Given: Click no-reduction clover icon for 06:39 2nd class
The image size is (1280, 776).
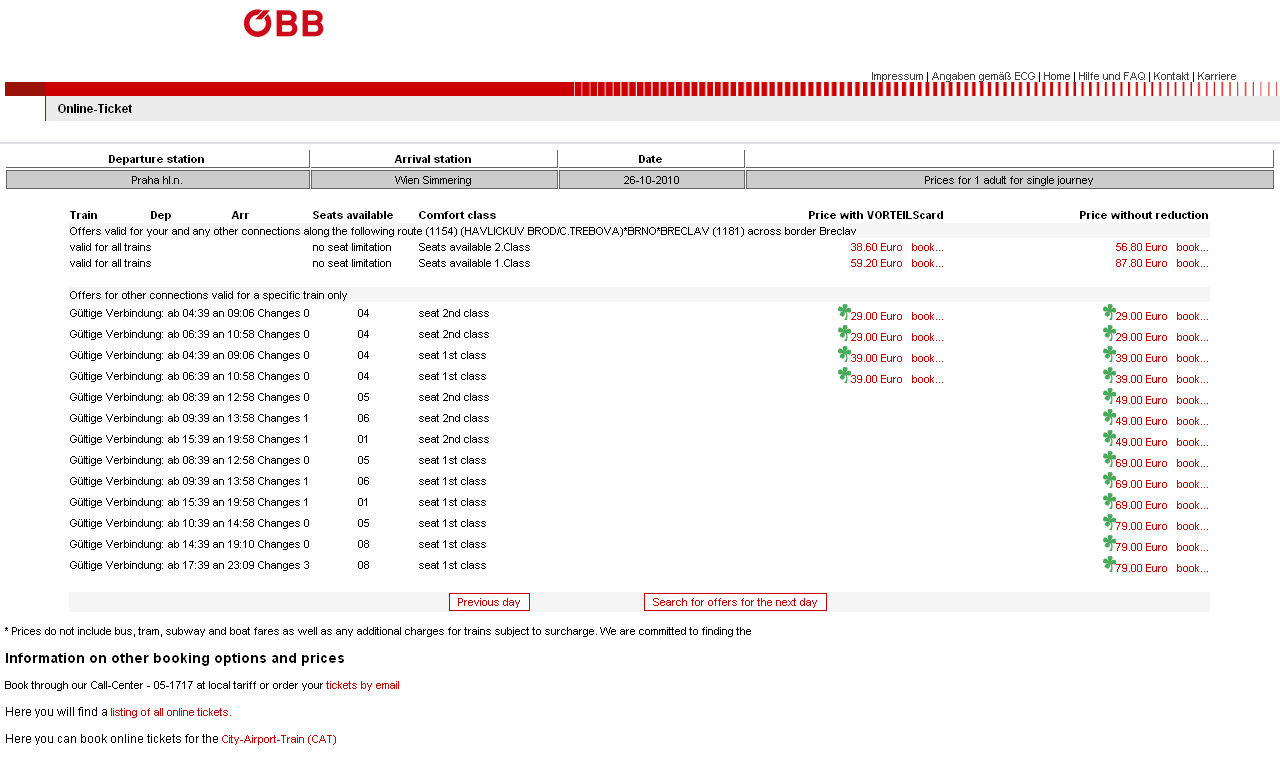Looking at the screenshot, I should (1109, 333).
